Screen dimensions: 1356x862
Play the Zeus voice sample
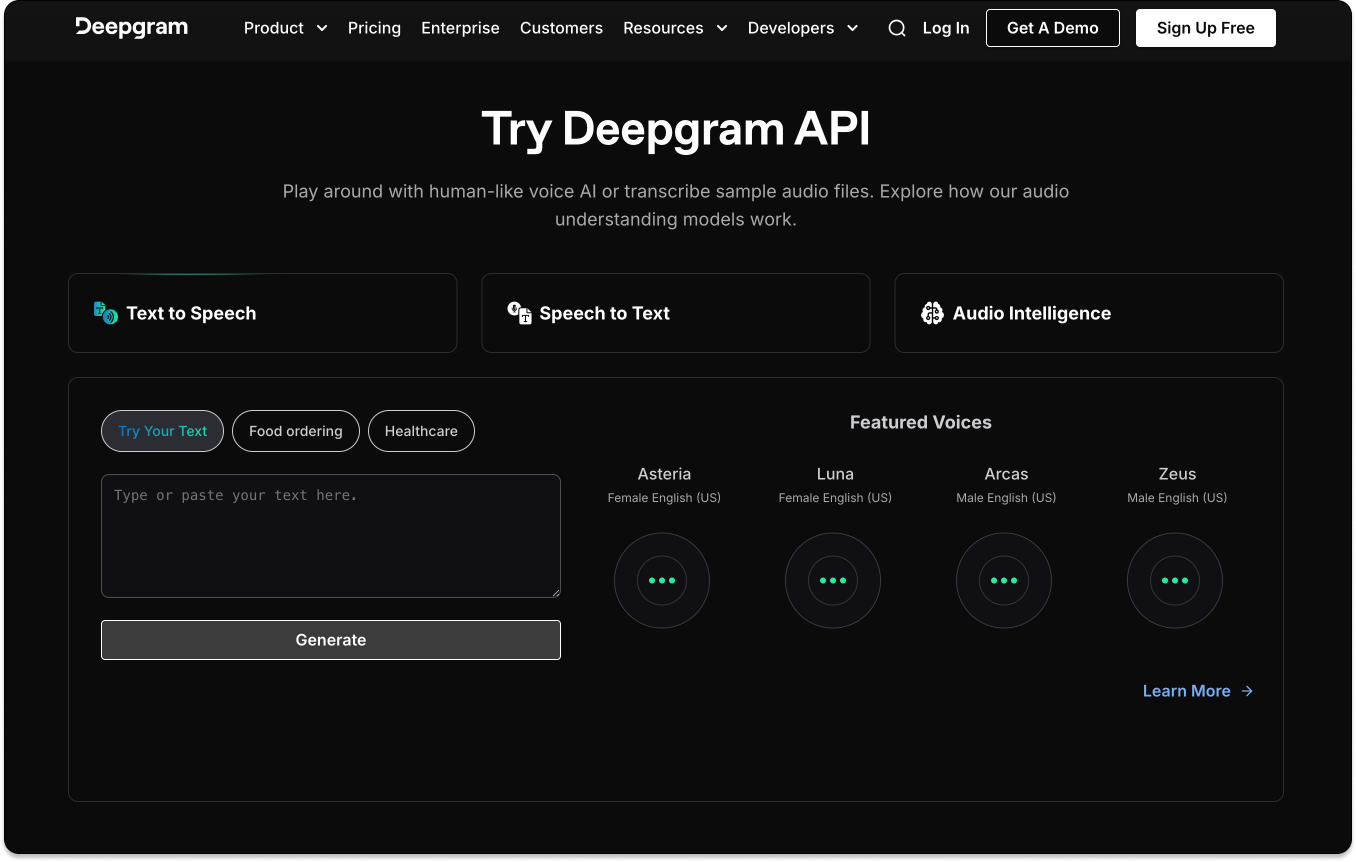(x=1175, y=581)
